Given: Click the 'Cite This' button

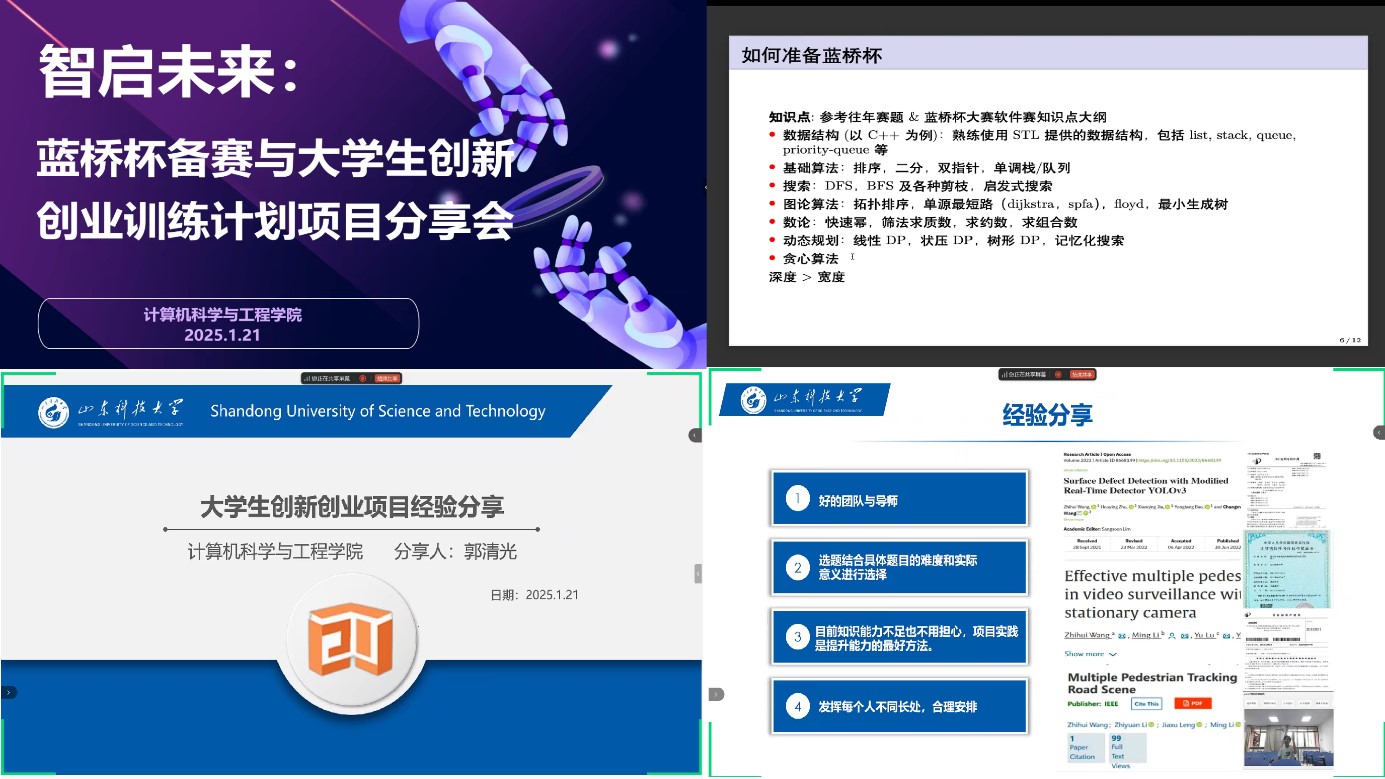Looking at the screenshot, I should click(1146, 704).
